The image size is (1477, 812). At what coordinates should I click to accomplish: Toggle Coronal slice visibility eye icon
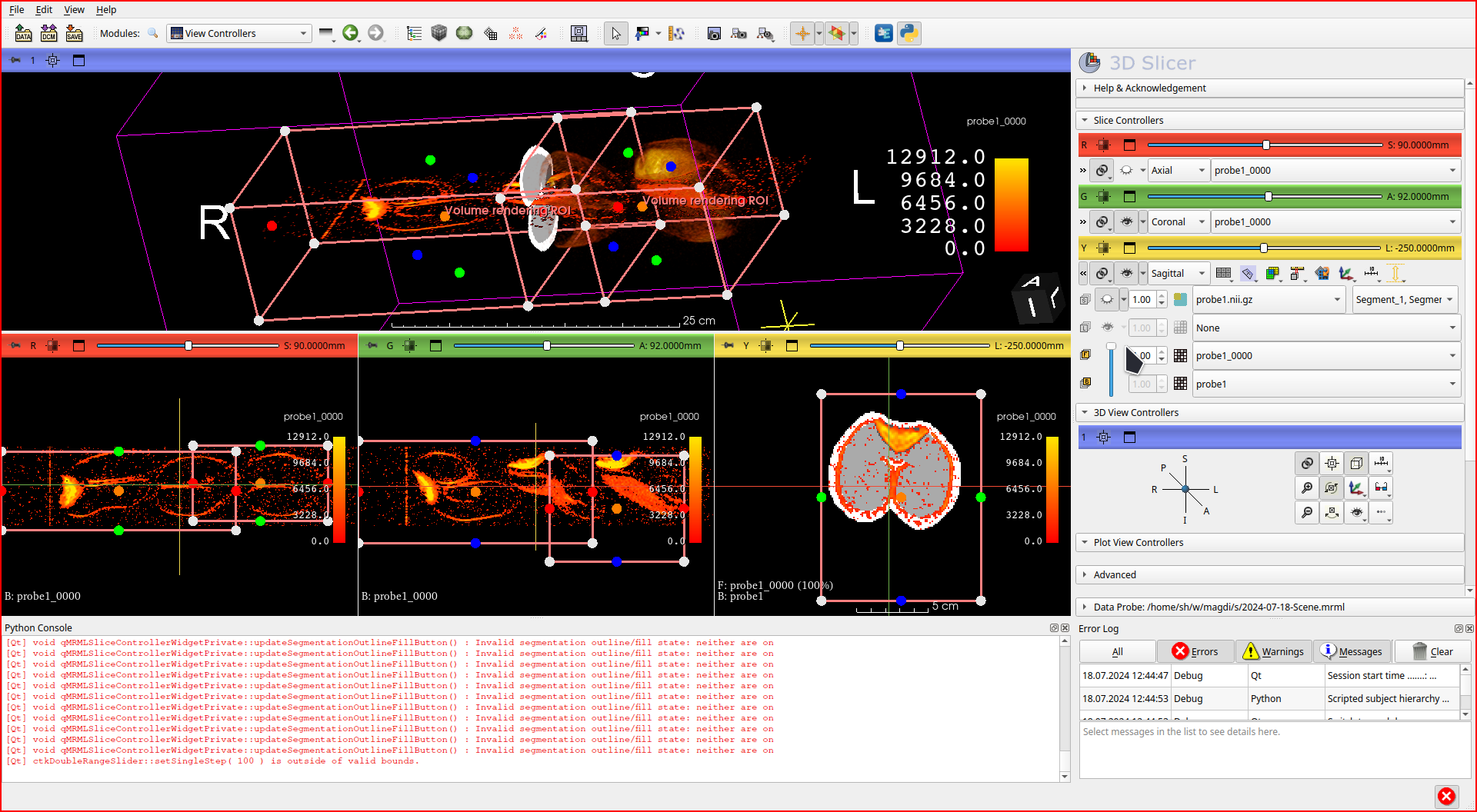(x=1126, y=221)
